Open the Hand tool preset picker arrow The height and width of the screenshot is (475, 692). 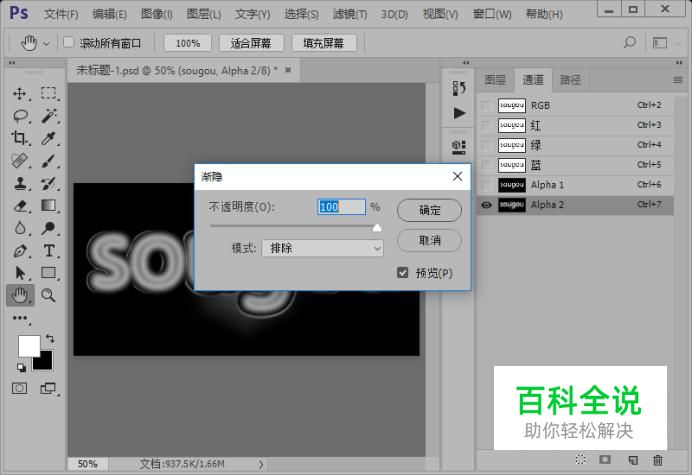pos(46,43)
